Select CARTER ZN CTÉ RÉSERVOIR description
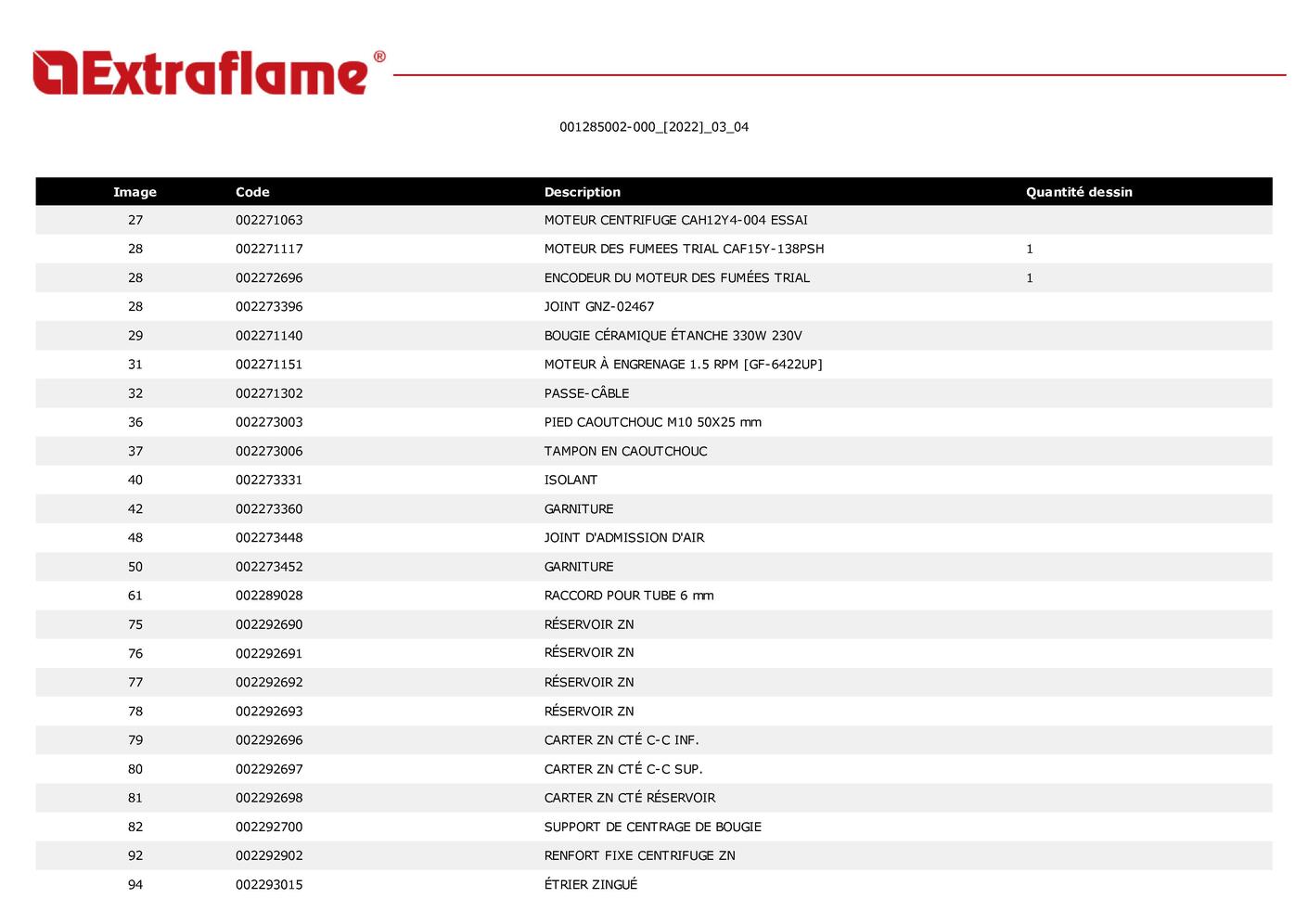Viewport: 1308px width, 924px height. [629, 798]
